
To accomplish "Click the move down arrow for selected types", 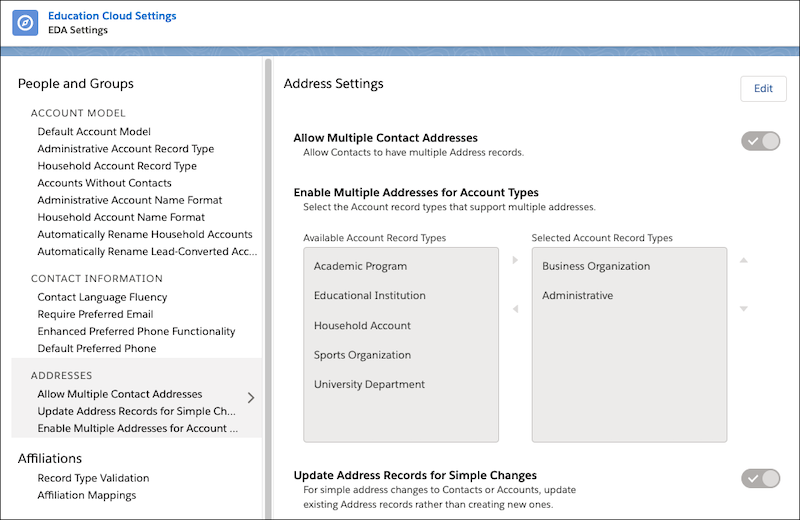I will (744, 309).
